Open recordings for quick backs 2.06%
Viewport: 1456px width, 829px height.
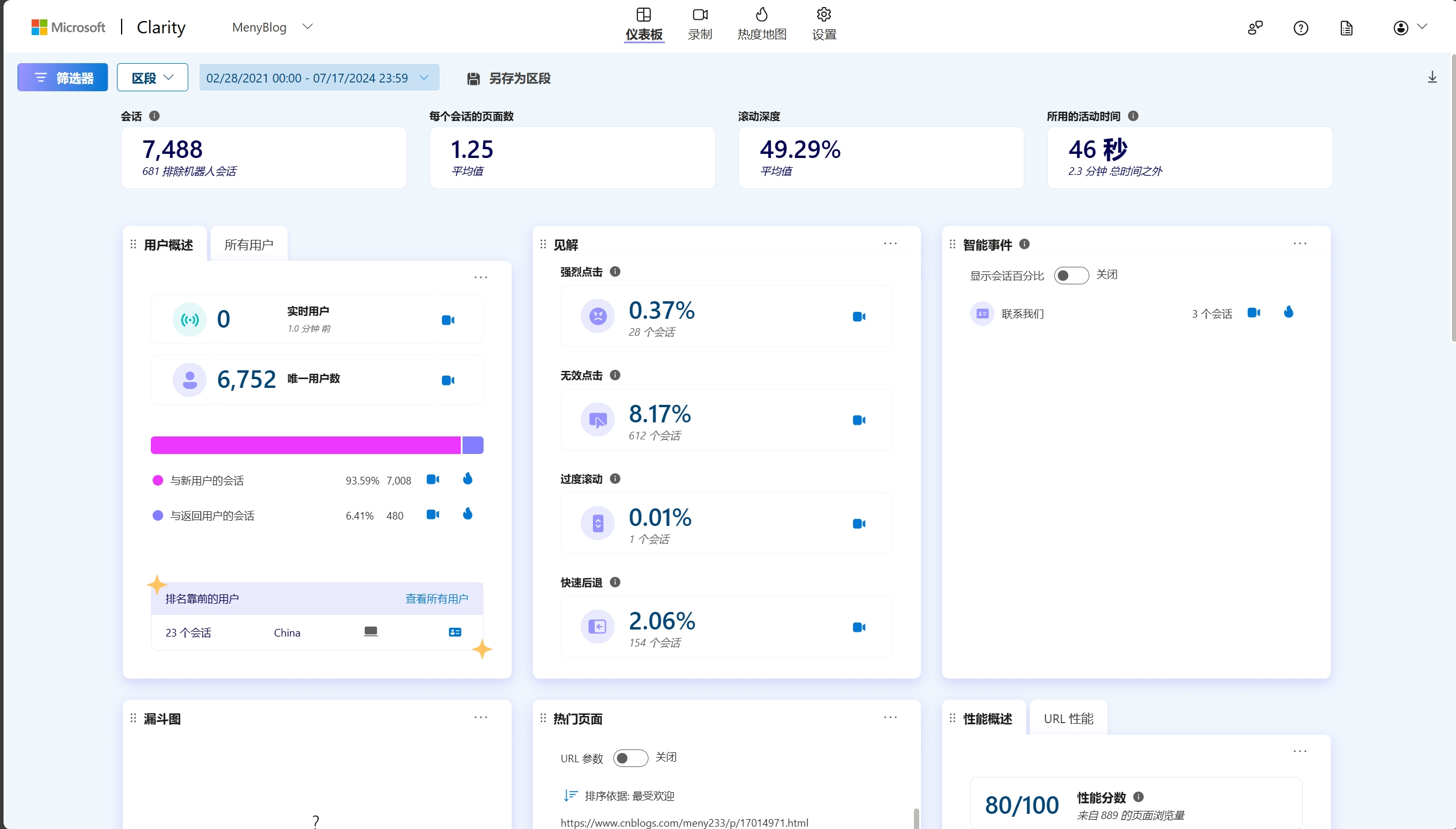point(859,627)
